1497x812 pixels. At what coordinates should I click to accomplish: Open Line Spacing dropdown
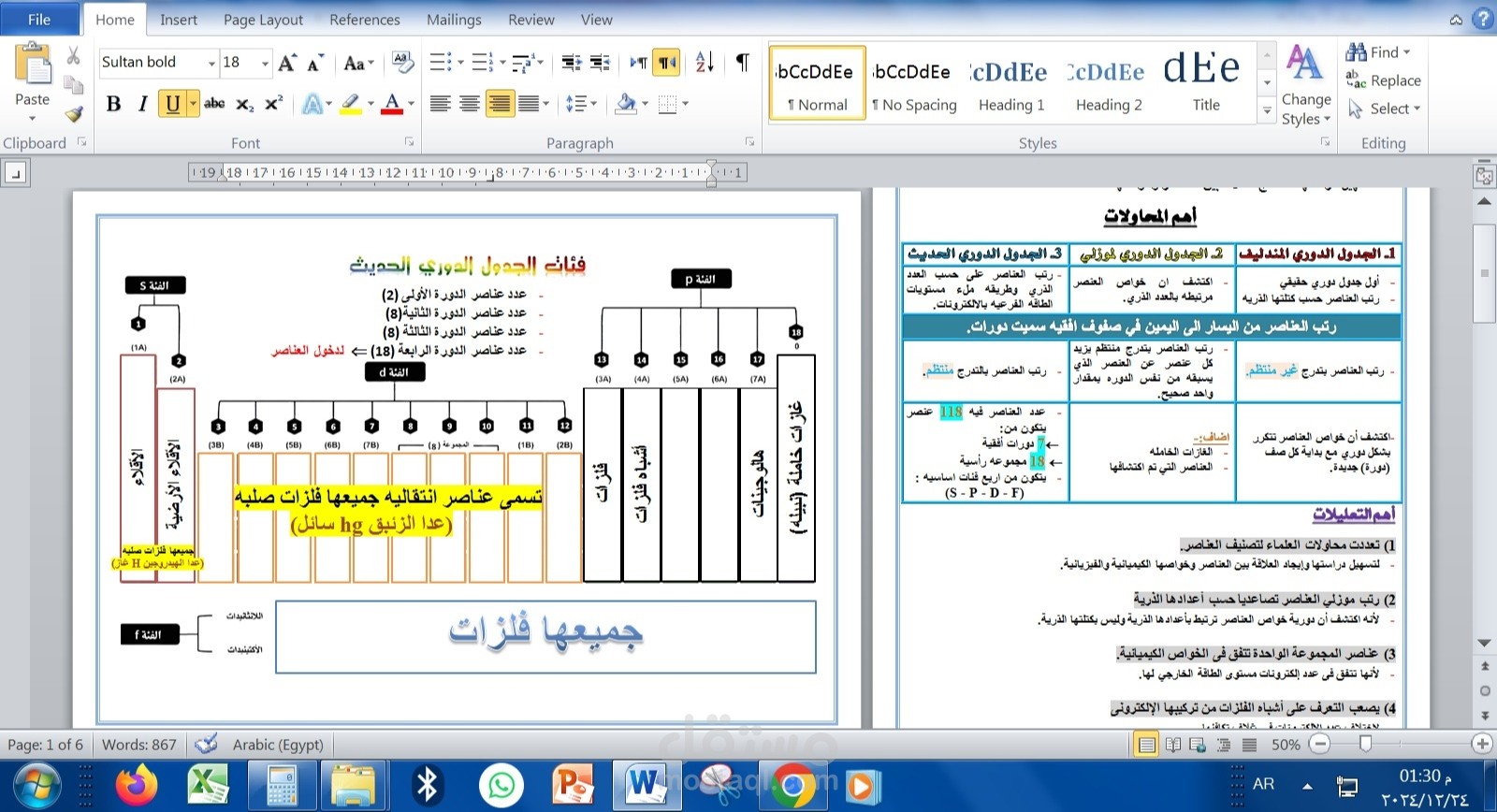[x=581, y=104]
